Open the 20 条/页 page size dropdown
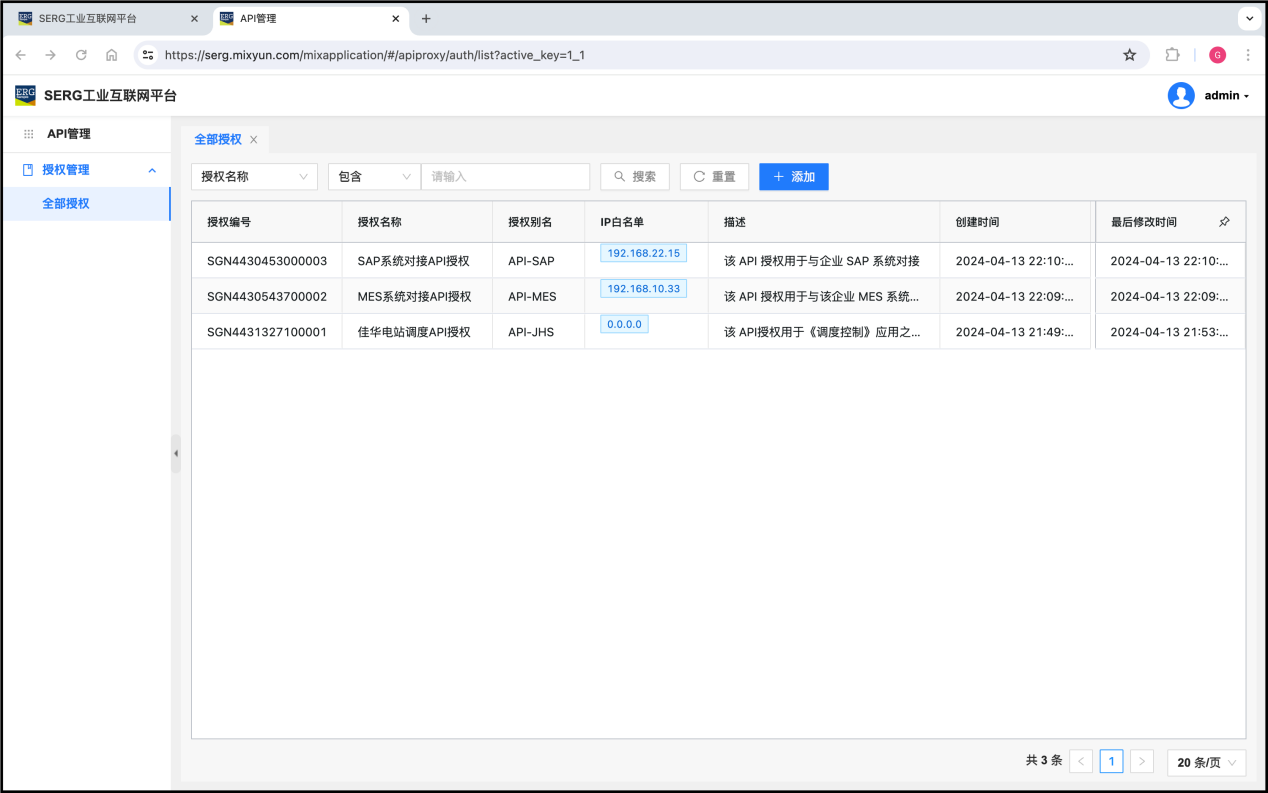 [1206, 762]
